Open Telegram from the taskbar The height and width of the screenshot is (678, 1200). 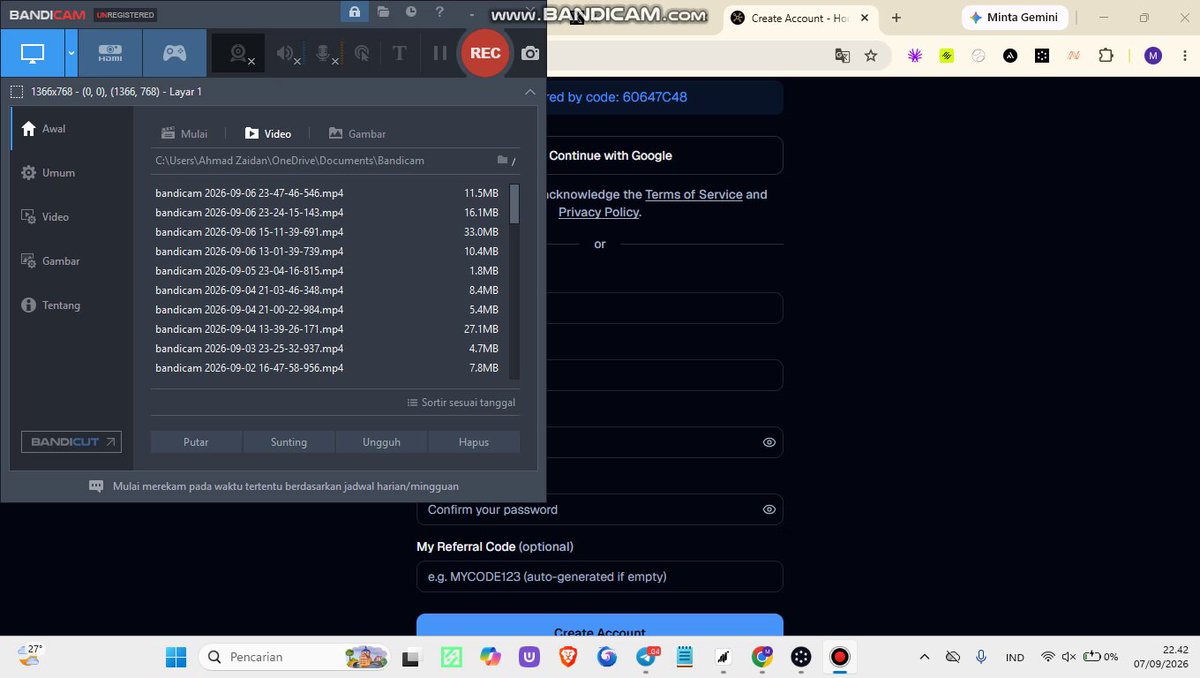tap(648, 657)
